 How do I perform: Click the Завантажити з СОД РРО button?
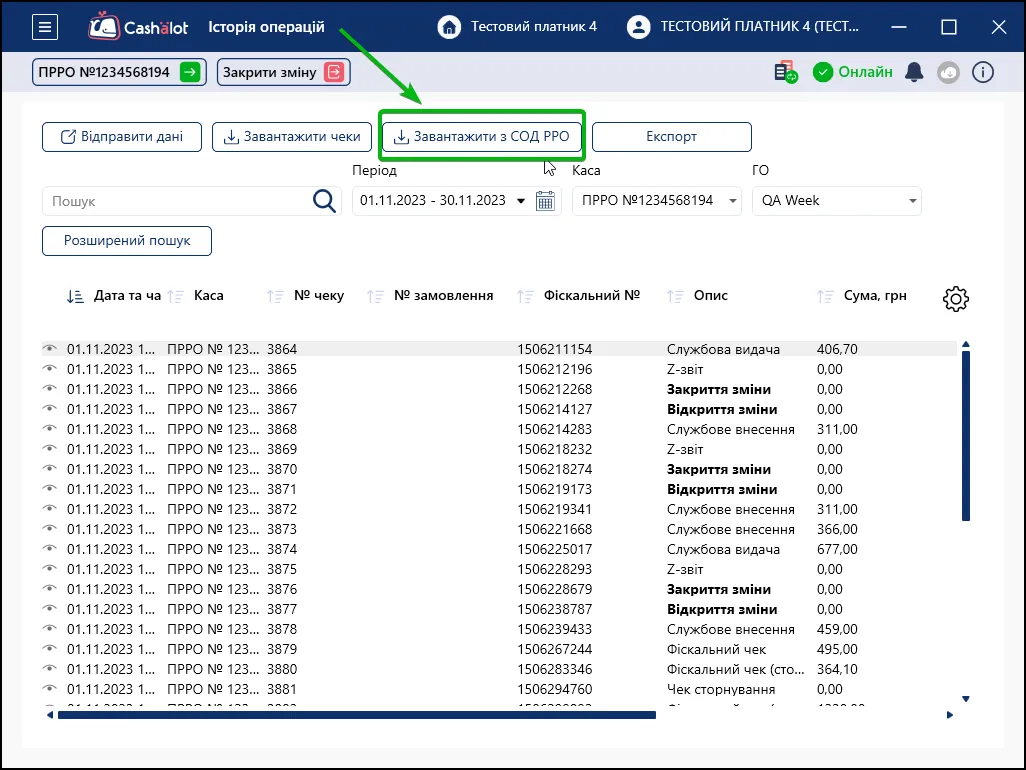[x=482, y=137]
